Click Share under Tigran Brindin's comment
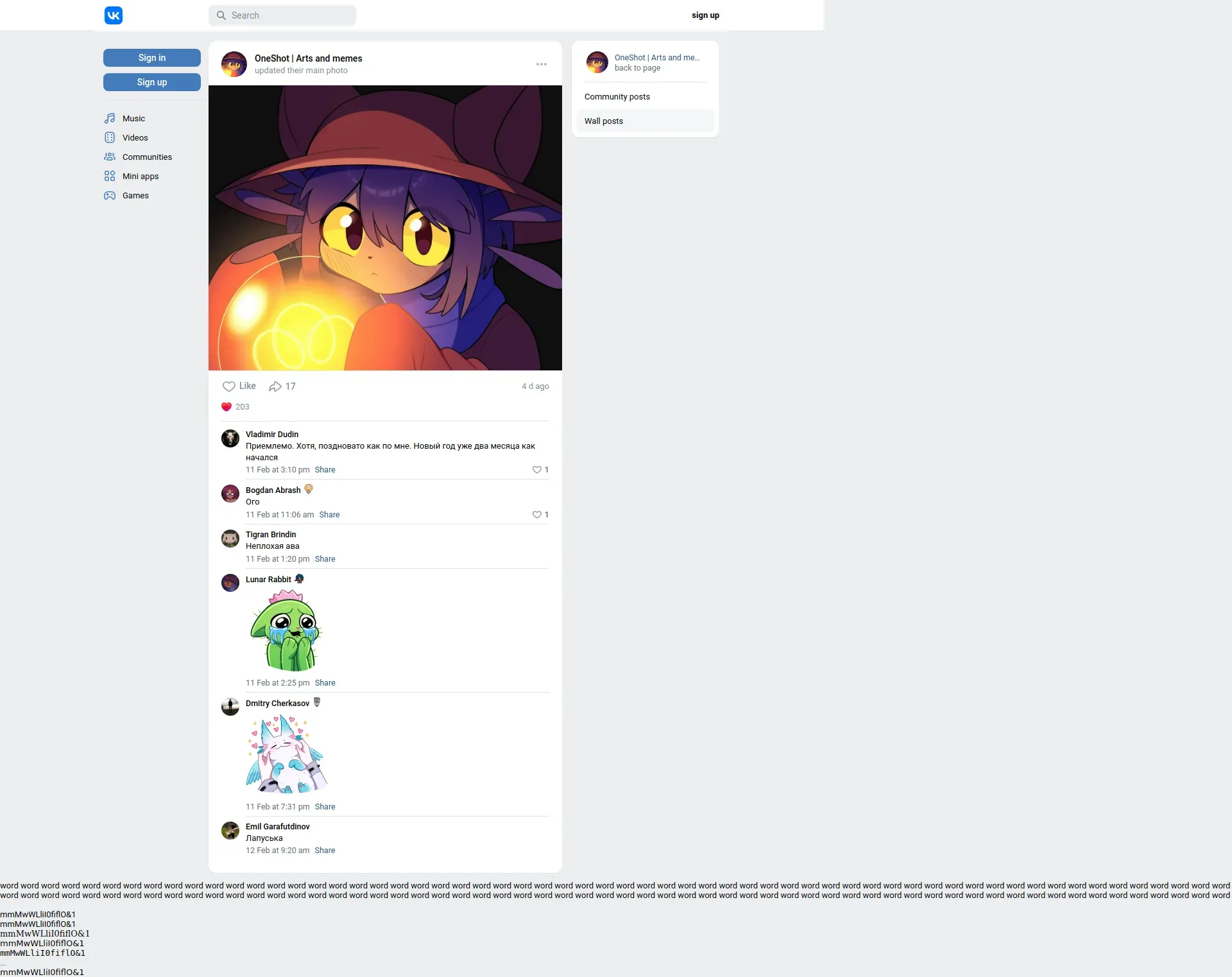The height and width of the screenshot is (977, 1232). [x=325, y=559]
